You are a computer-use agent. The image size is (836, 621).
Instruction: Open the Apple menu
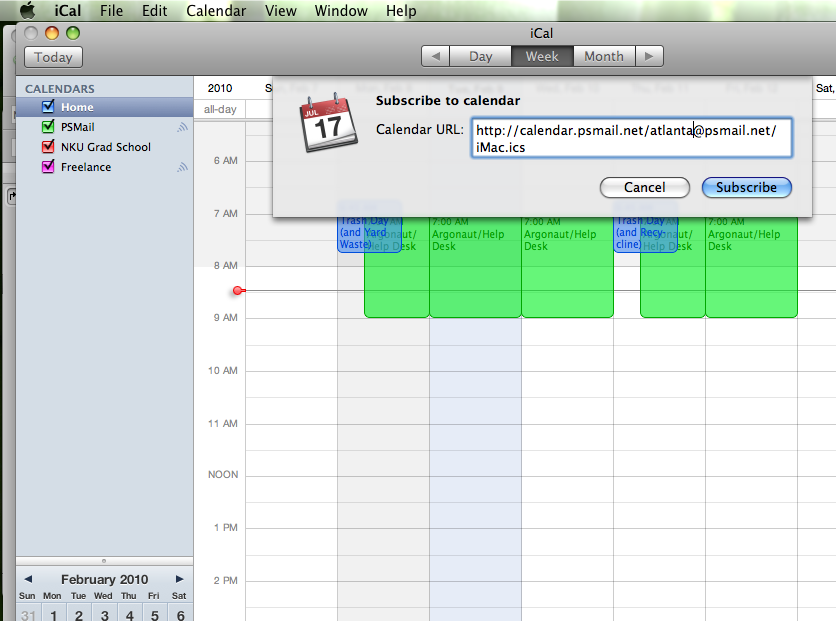click(x=28, y=10)
